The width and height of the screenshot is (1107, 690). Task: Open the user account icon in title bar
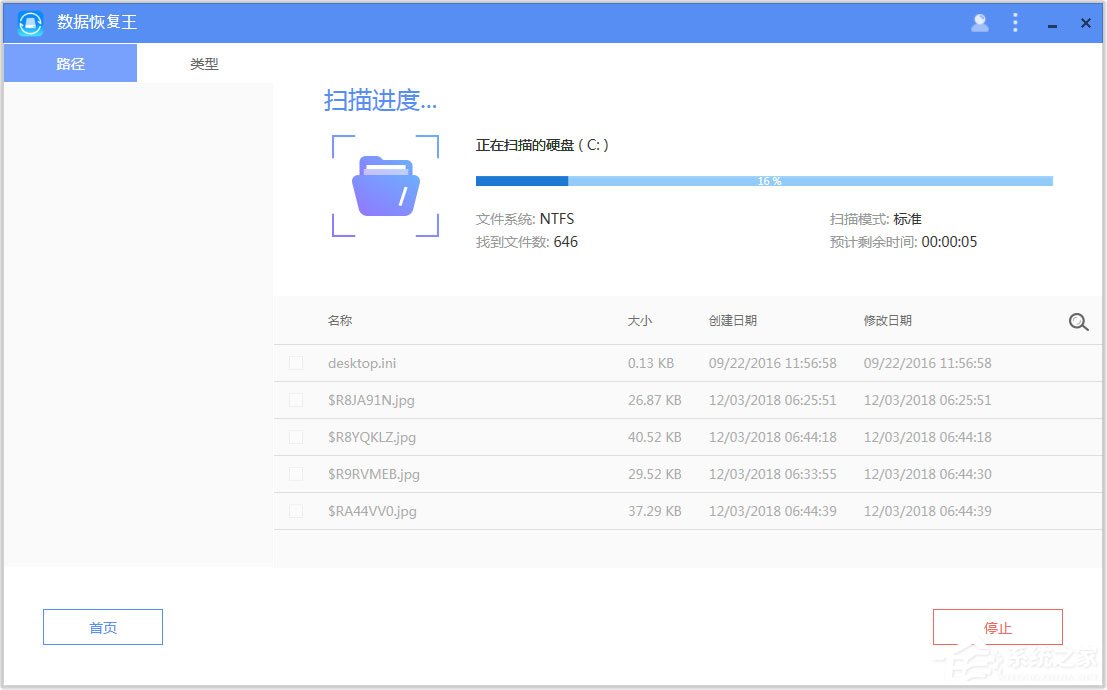point(979,22)
